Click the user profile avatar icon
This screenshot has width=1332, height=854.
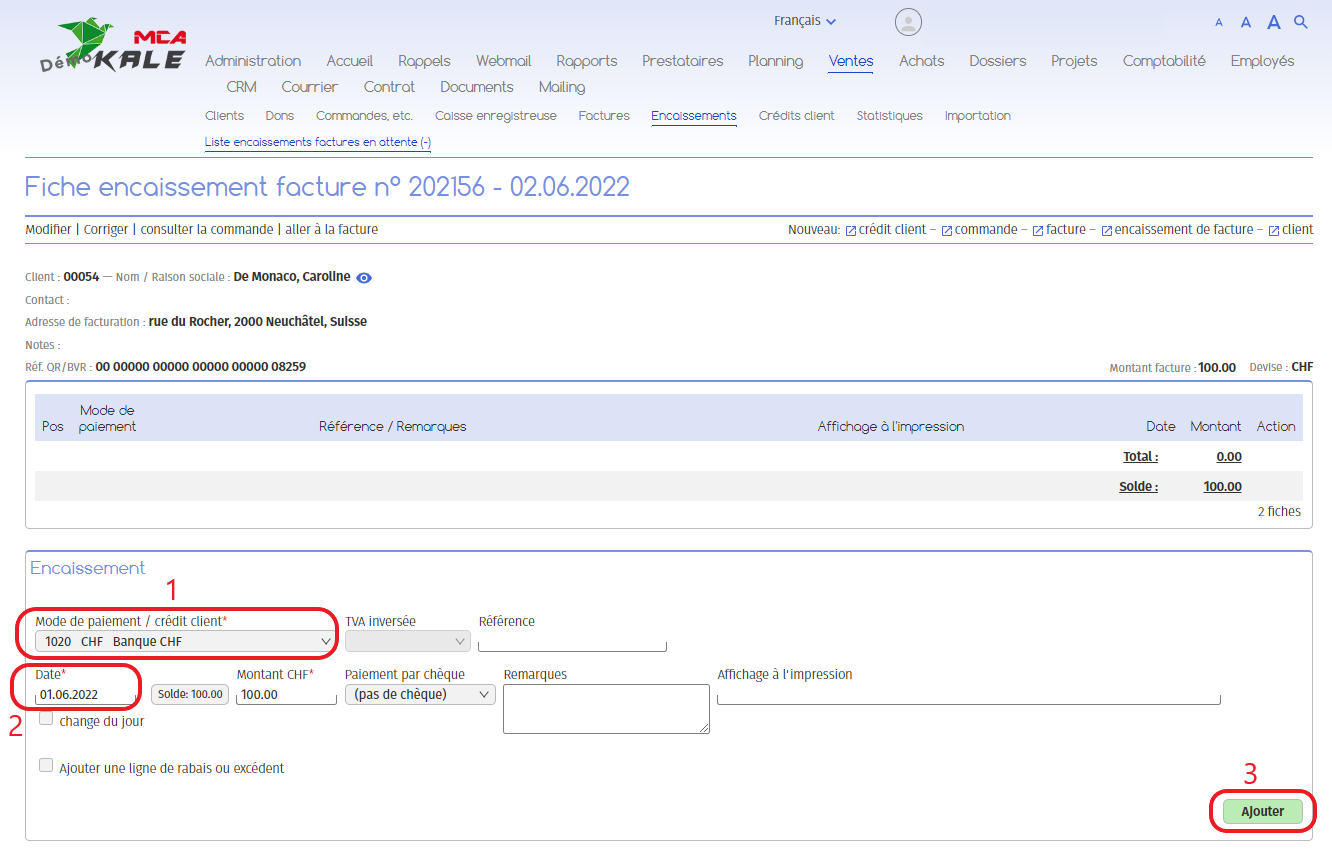[908, 22]
